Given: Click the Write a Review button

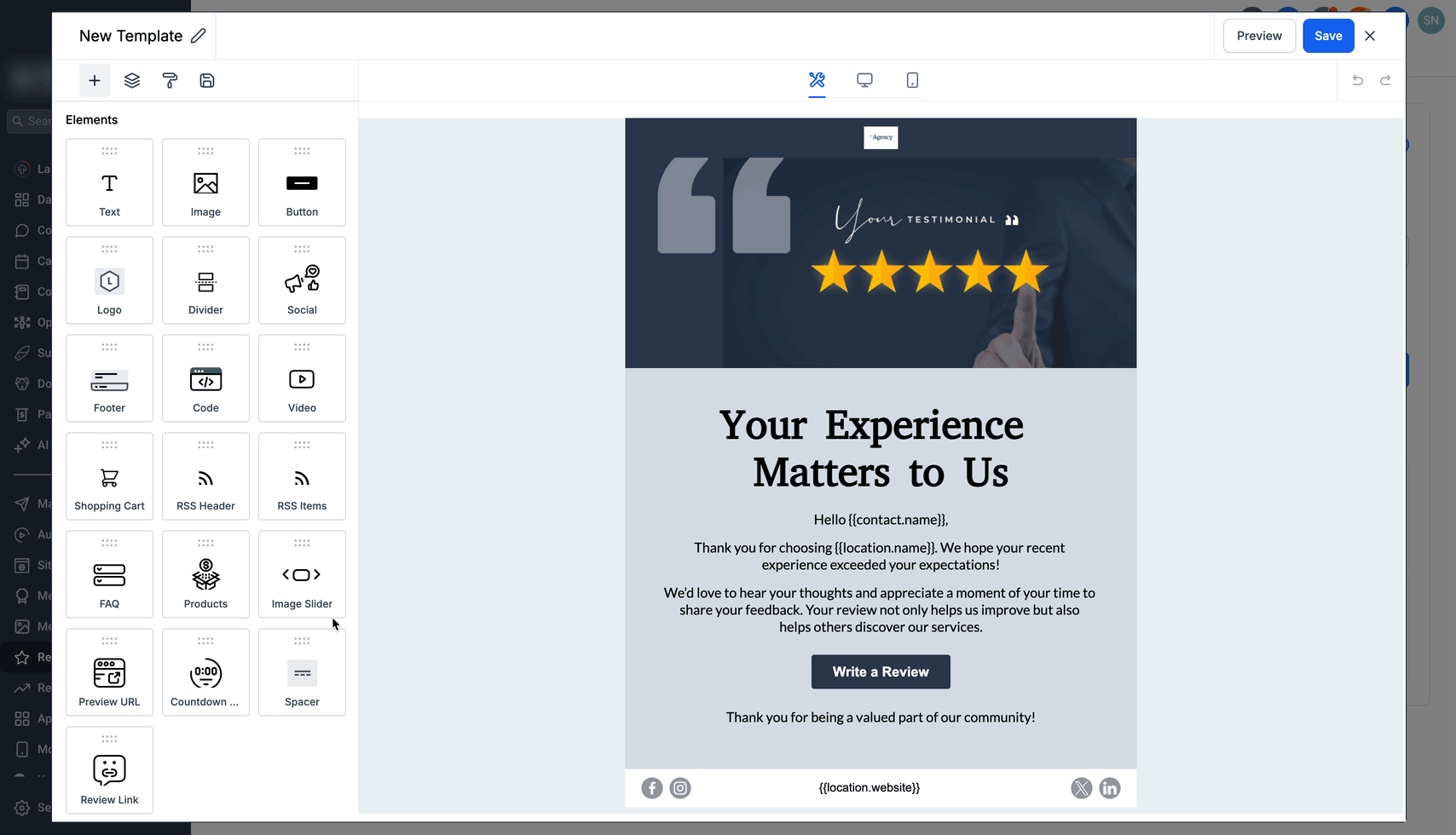Looking at the screenshot, I should [x=881, y=671].
